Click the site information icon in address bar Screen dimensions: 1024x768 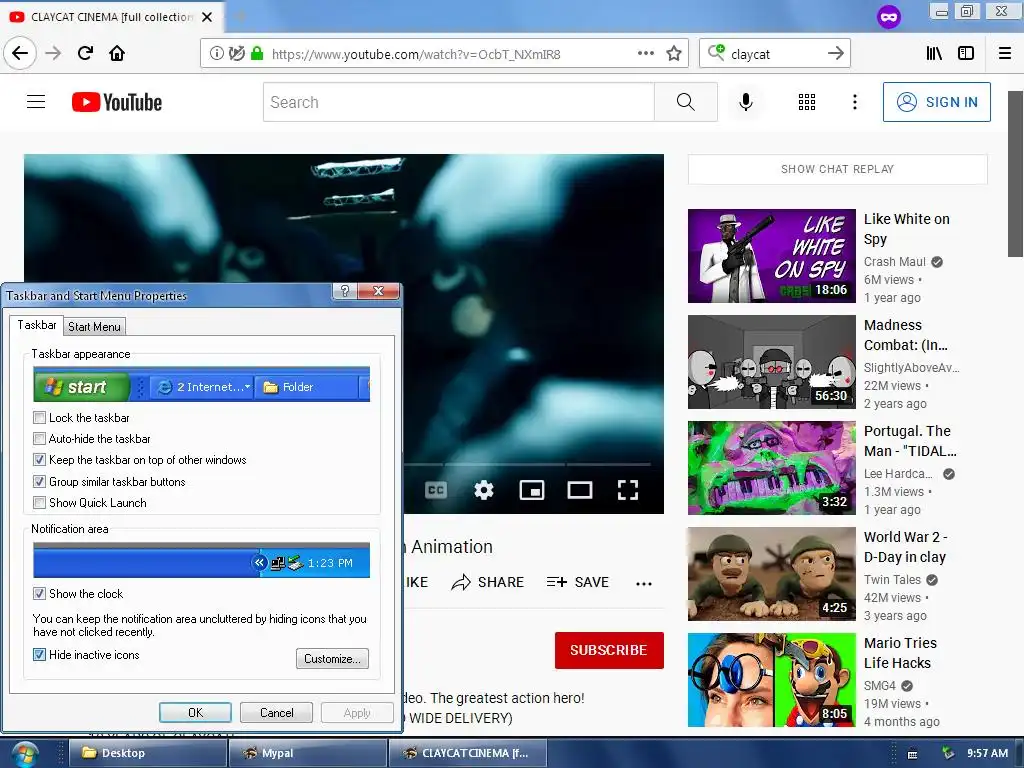point(216,54)
